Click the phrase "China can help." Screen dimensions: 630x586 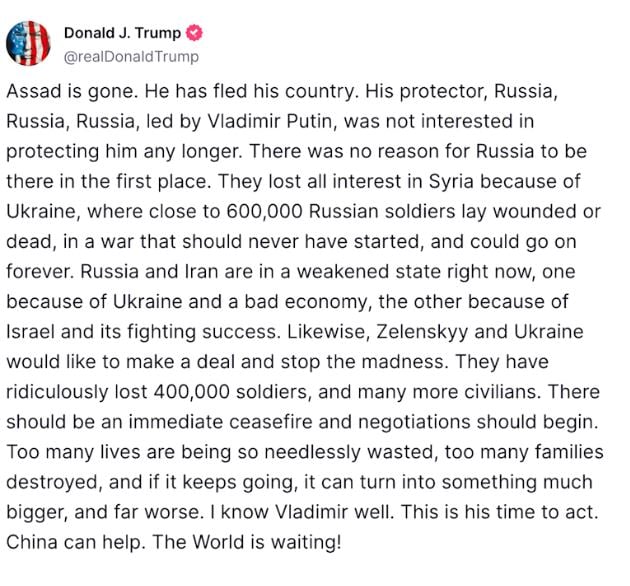click(x=76, y=543)
